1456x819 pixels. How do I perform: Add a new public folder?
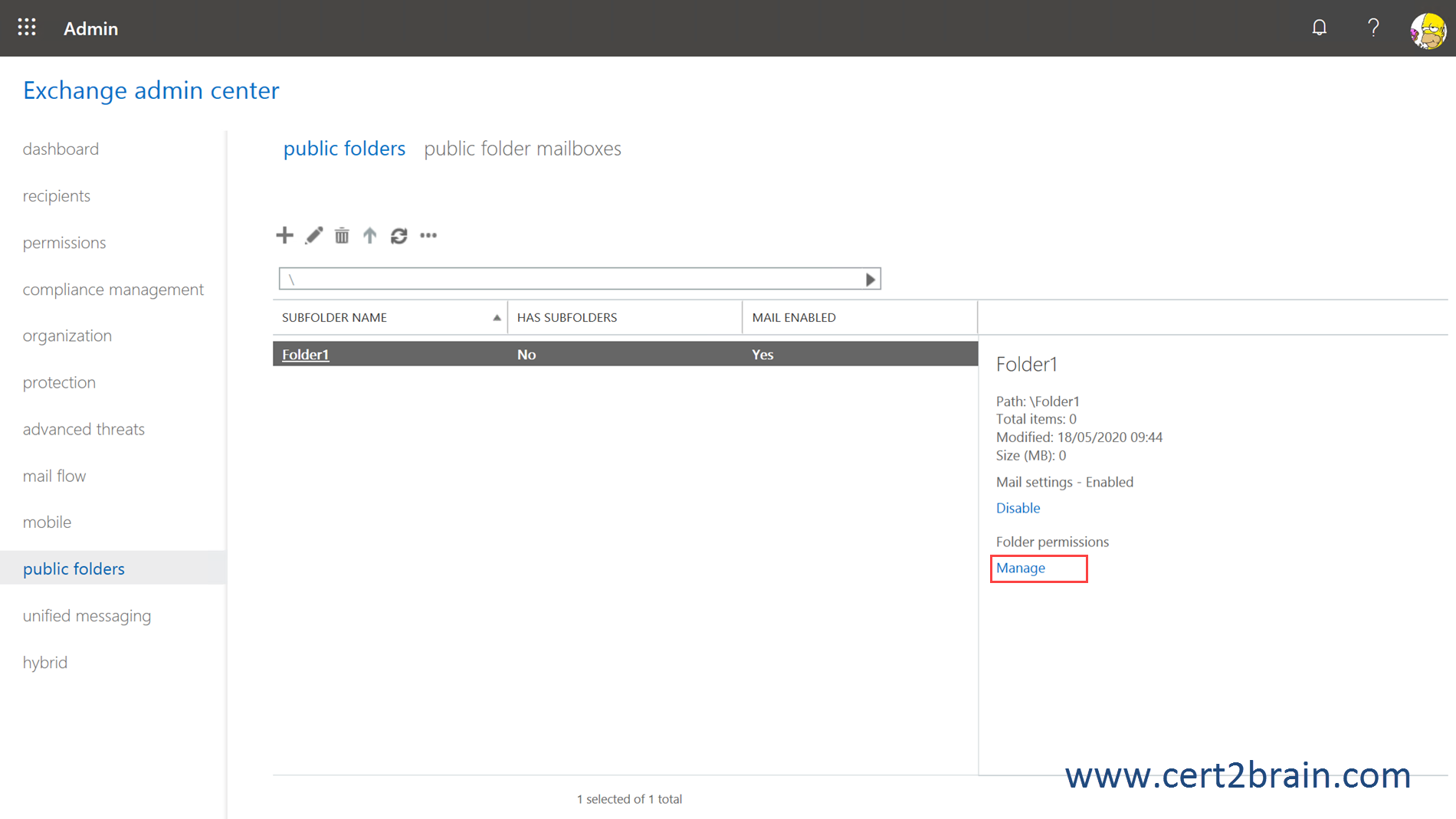click(x=284, y=235)
